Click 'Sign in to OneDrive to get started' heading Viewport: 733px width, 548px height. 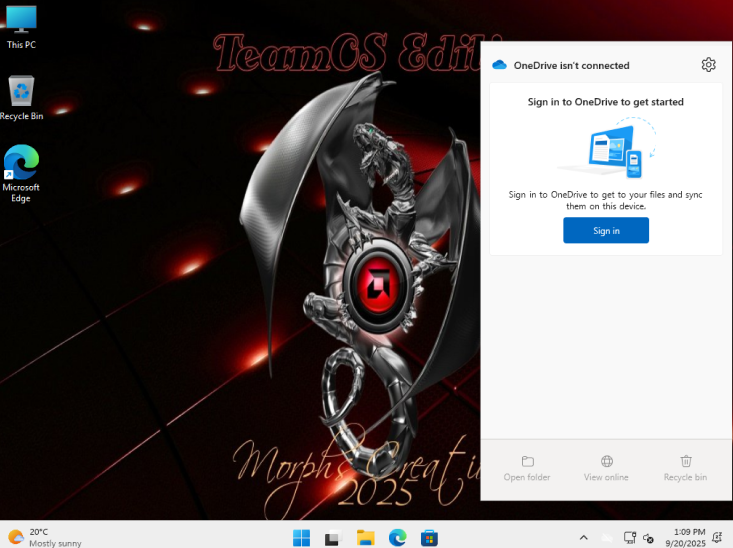(x=605, y=102)
